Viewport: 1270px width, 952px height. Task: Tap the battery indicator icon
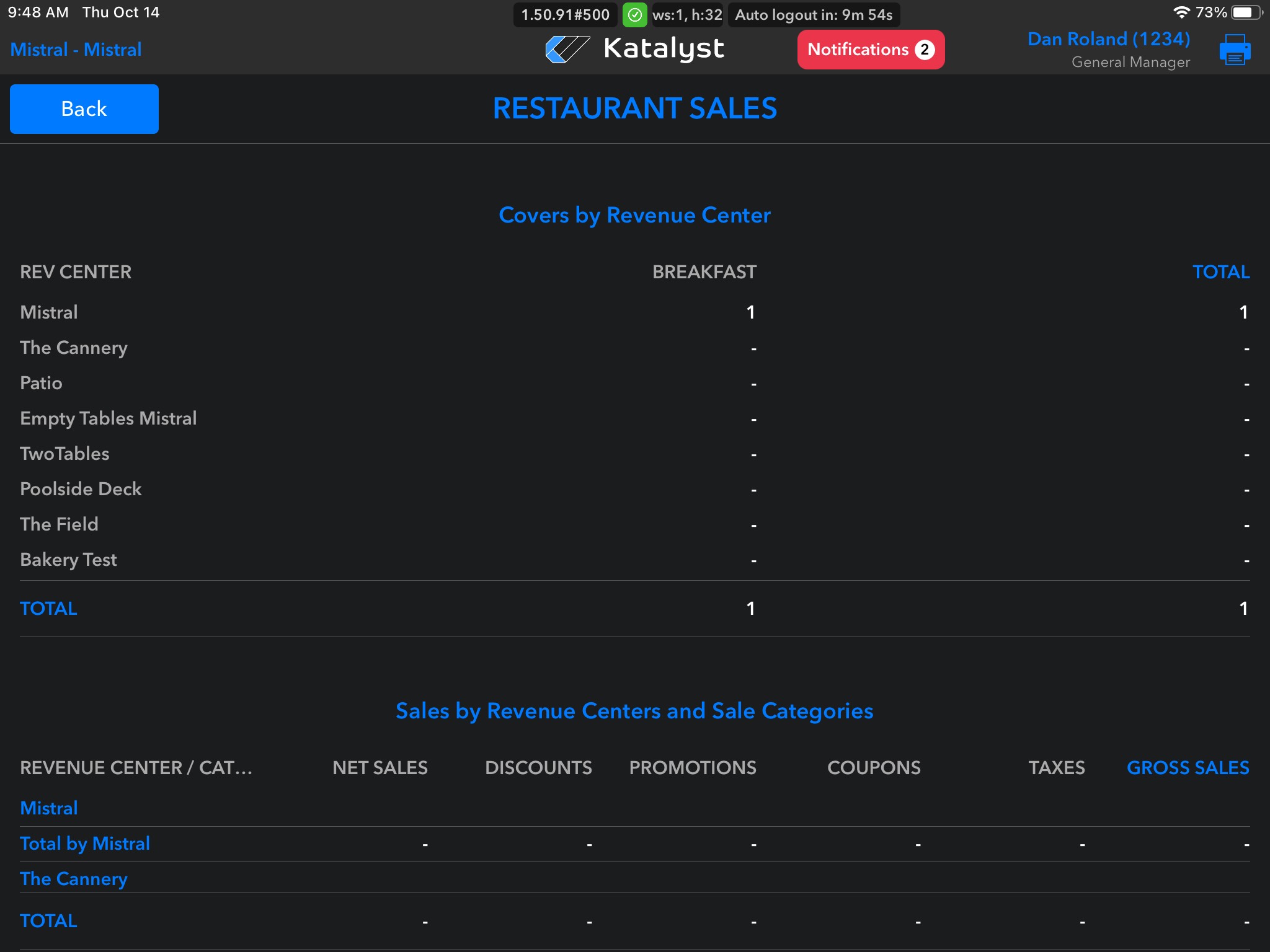click(x=1245, y=12)
